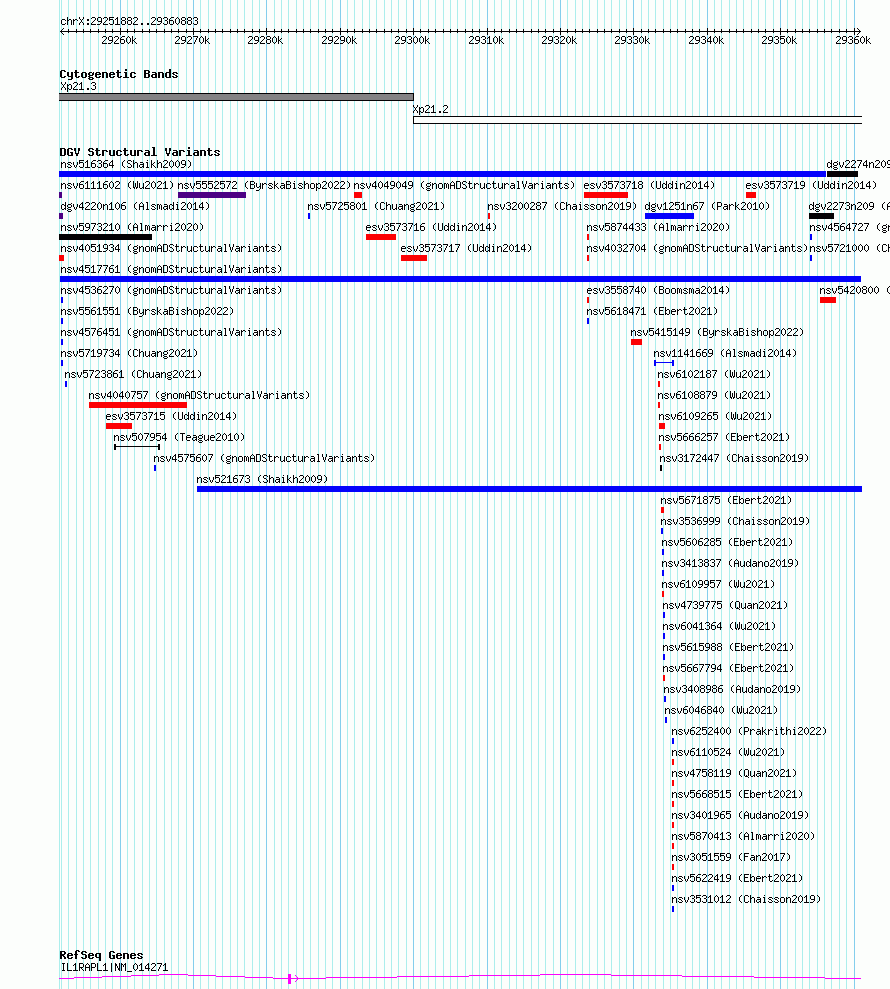Click nsv6109957 (Wu2021) label
The image size is (890, 989).
(718, 584)
